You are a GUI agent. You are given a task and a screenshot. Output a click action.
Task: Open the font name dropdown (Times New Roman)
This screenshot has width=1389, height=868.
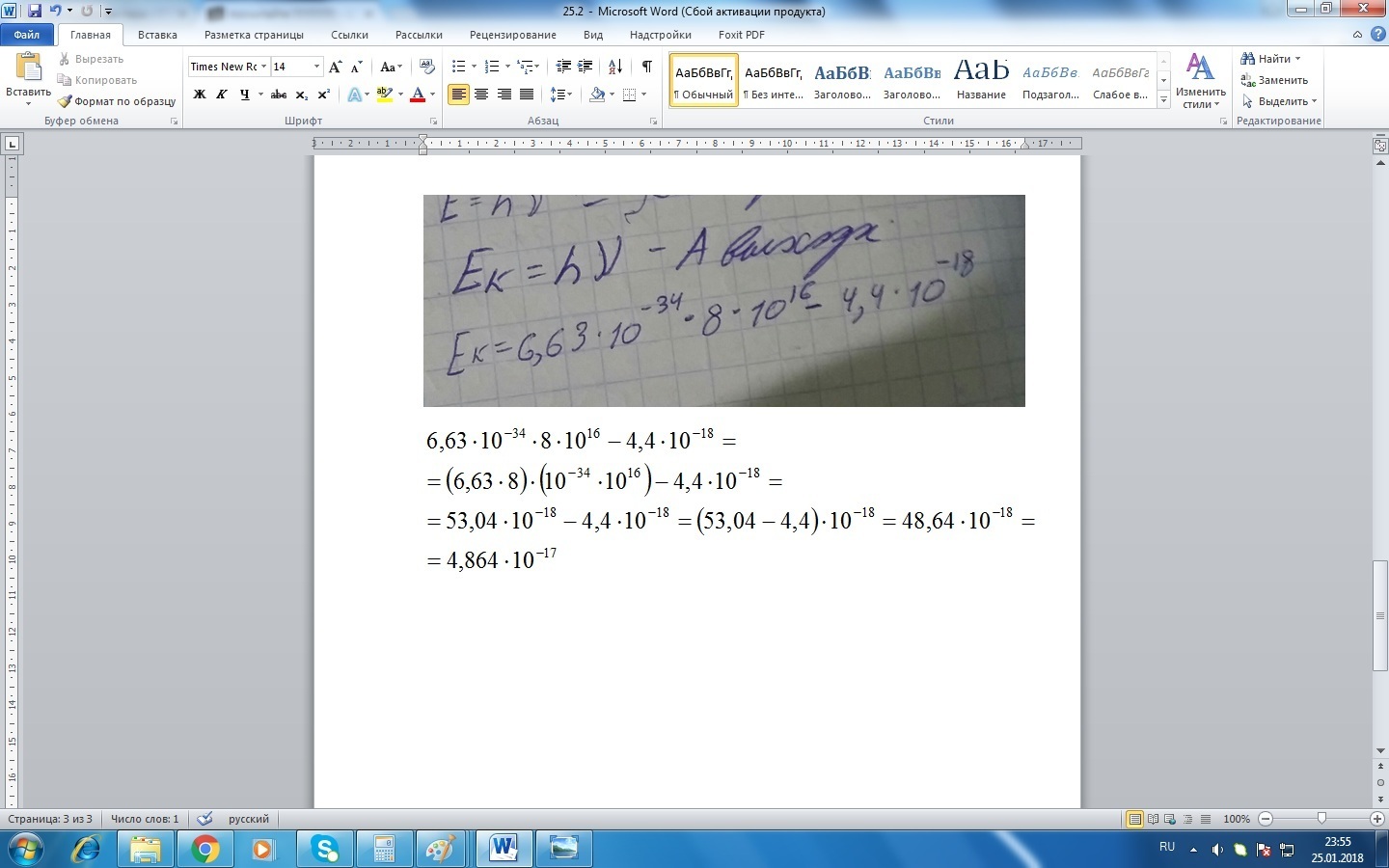(263, 67)
